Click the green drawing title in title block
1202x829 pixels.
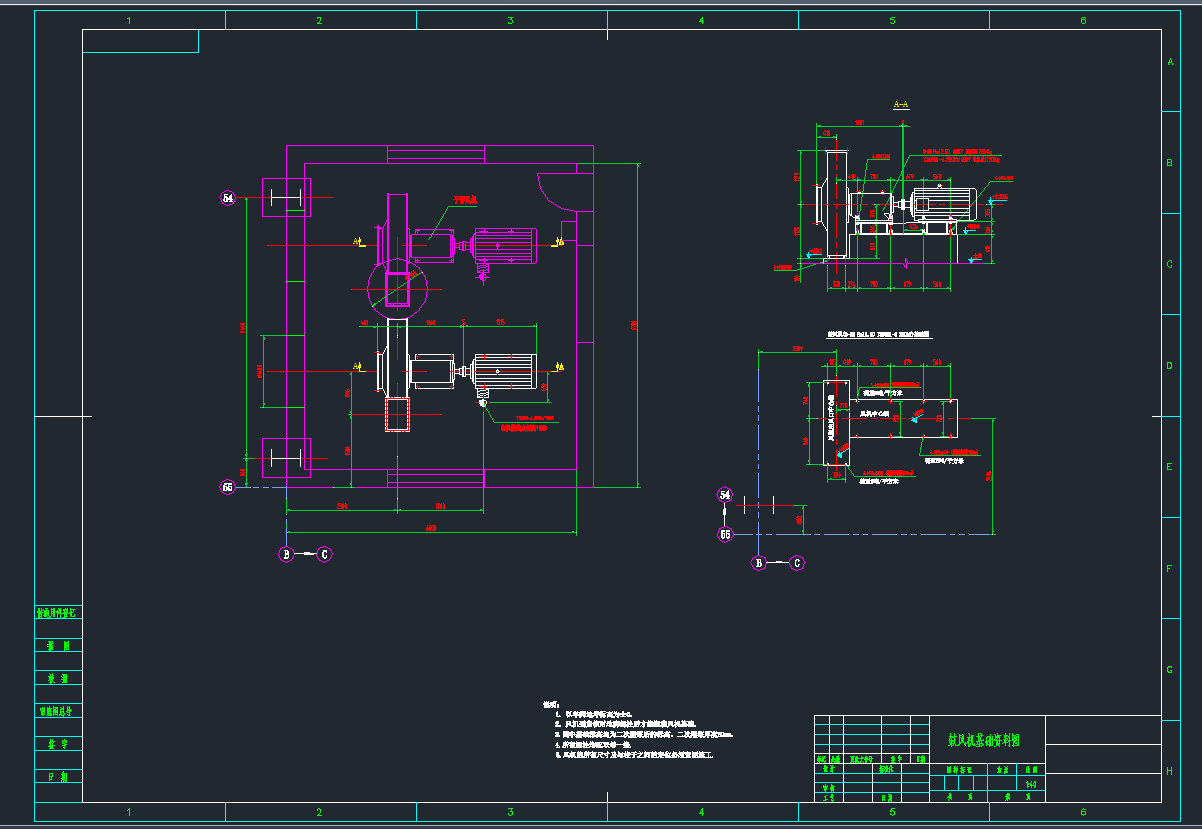point(984,741)
